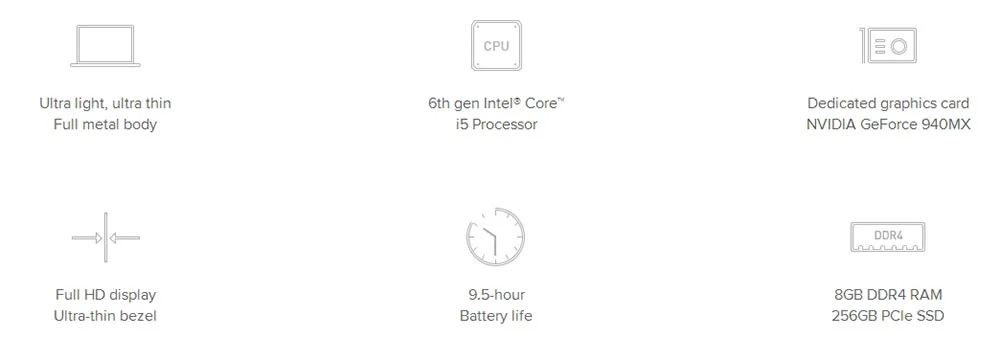Select the battery life clock icon
Viewport: 1000px width, 360px height.
[496, 237]
